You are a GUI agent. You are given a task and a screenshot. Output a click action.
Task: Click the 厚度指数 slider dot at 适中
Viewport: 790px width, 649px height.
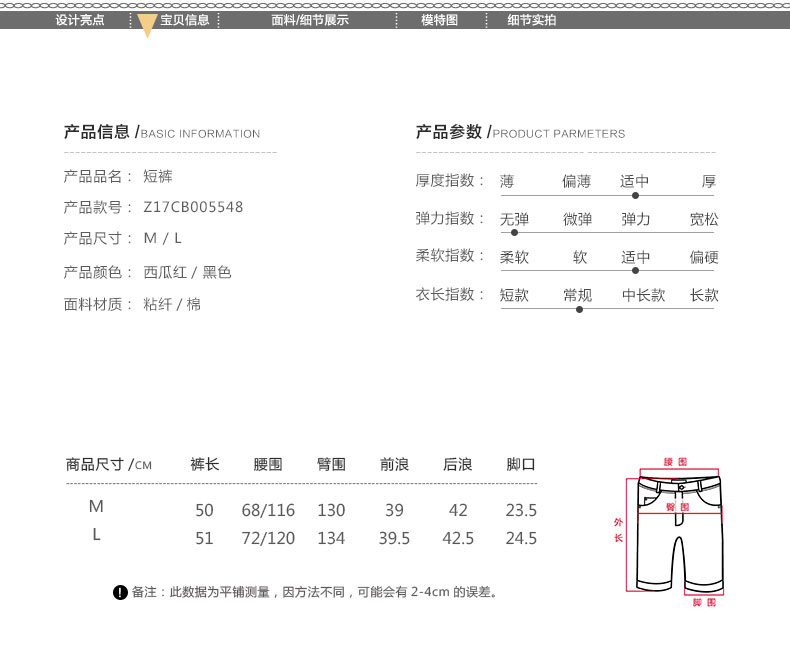(635, 196)
